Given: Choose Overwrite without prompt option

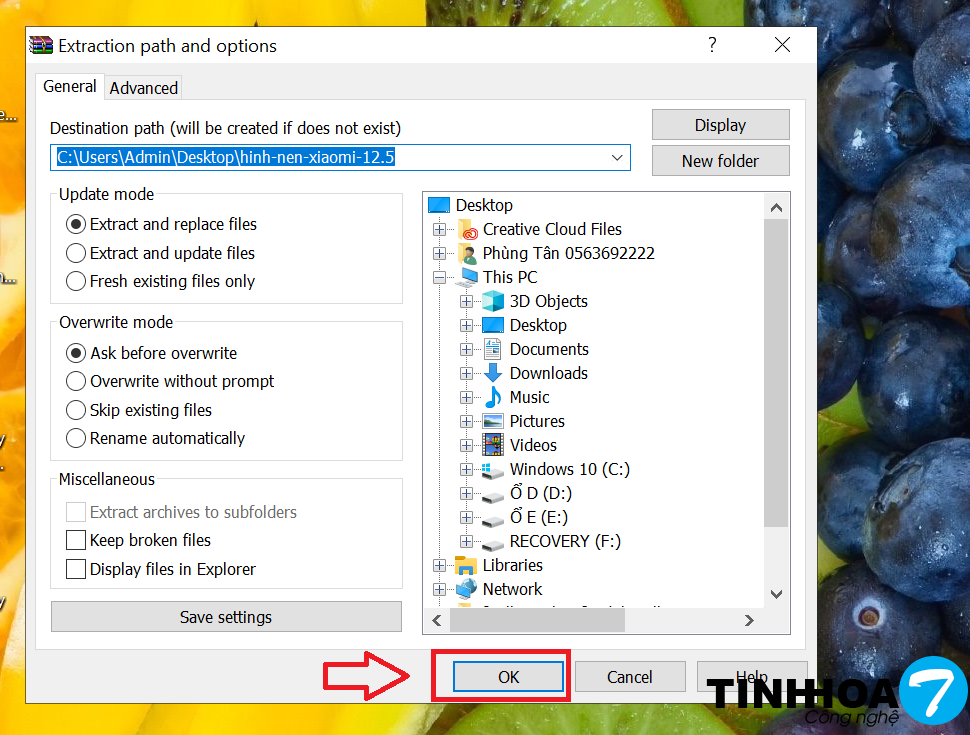Looking at the screenshot, I should [x=170, y=381].
